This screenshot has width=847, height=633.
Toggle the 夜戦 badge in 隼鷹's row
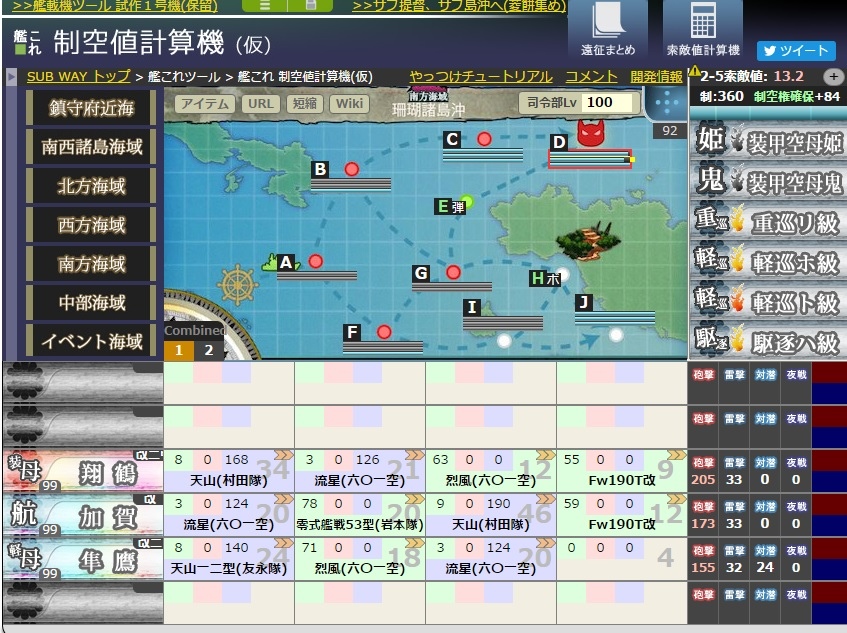tap(796, 550)
